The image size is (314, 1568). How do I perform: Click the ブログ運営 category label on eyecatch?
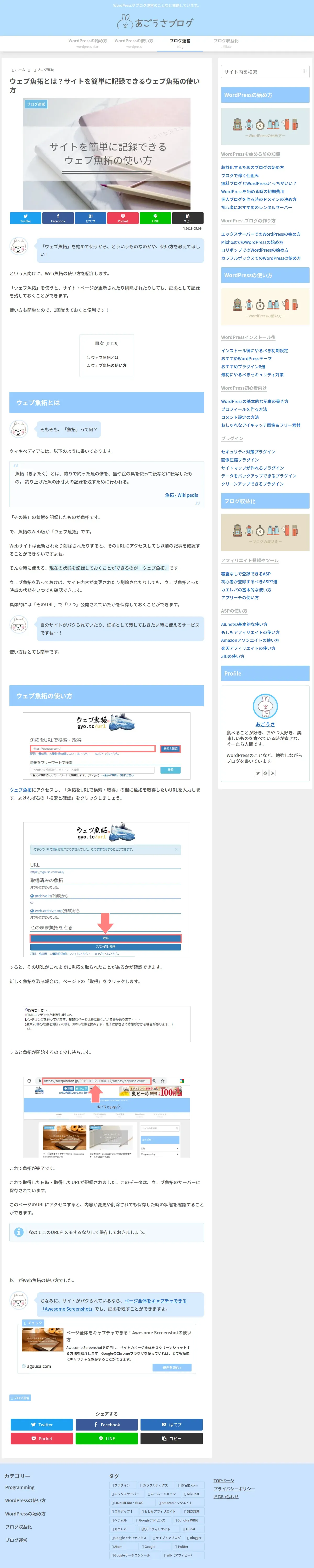(36, 104)
